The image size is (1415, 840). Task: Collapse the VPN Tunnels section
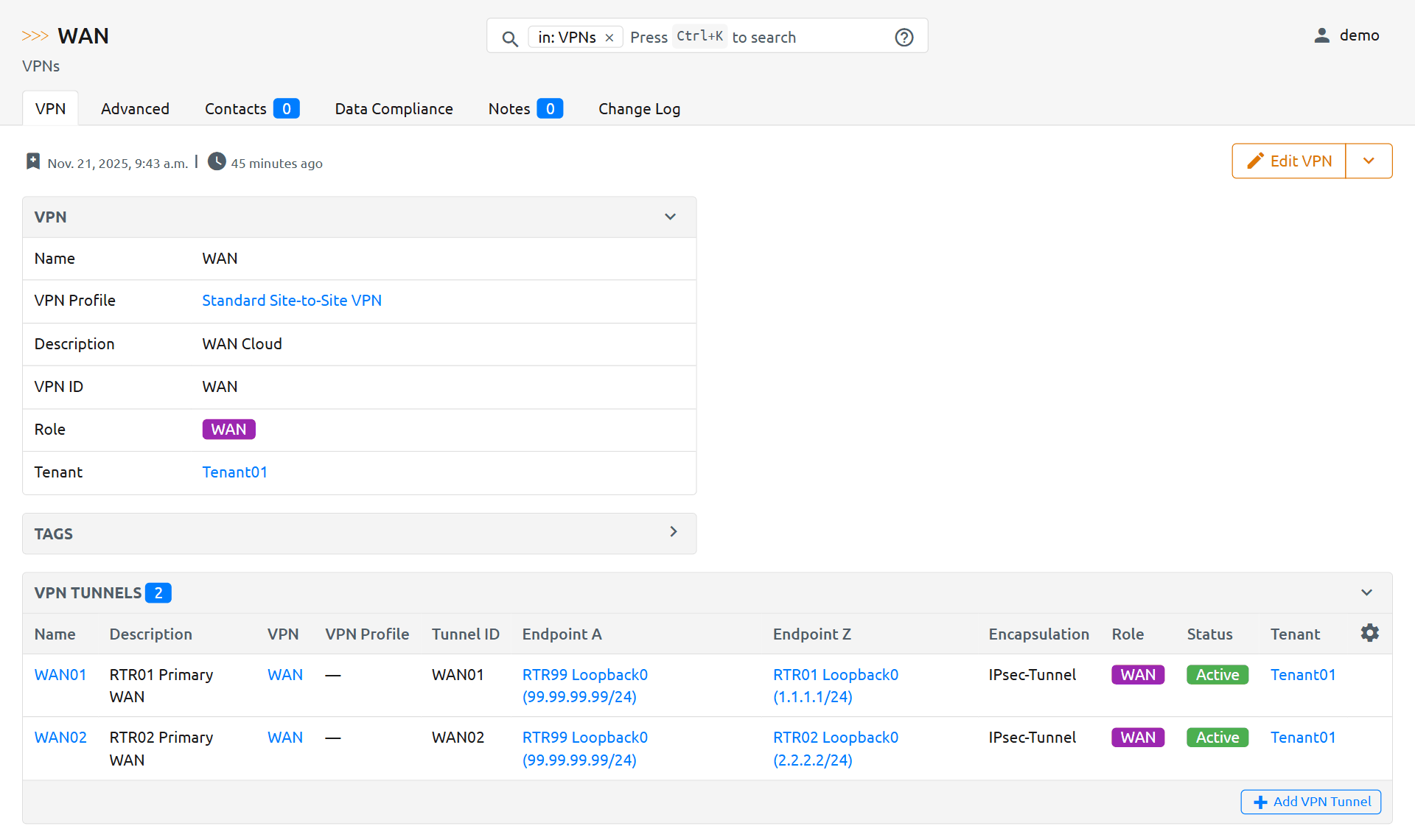click(x=1366, y=592)
